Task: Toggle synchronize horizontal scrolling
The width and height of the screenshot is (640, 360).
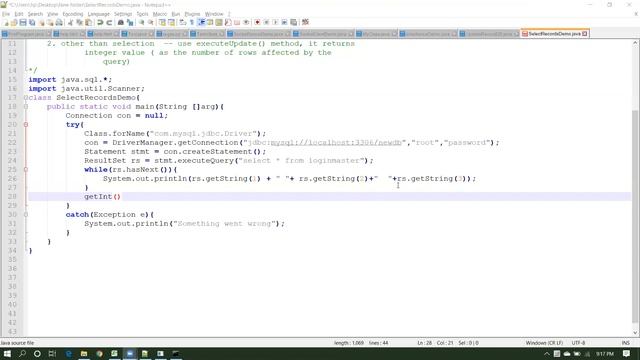Action: pos(171,22)
